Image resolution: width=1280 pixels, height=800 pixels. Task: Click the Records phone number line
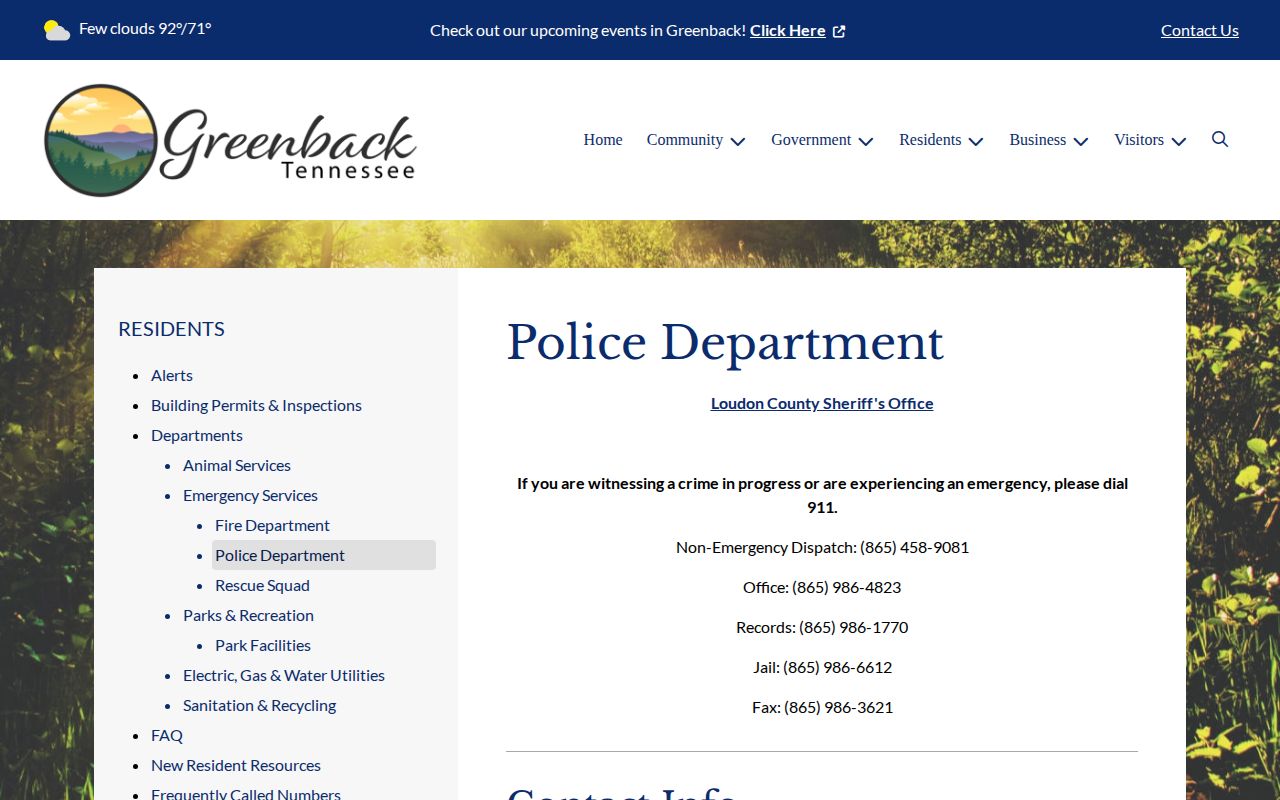click(822, 627)
